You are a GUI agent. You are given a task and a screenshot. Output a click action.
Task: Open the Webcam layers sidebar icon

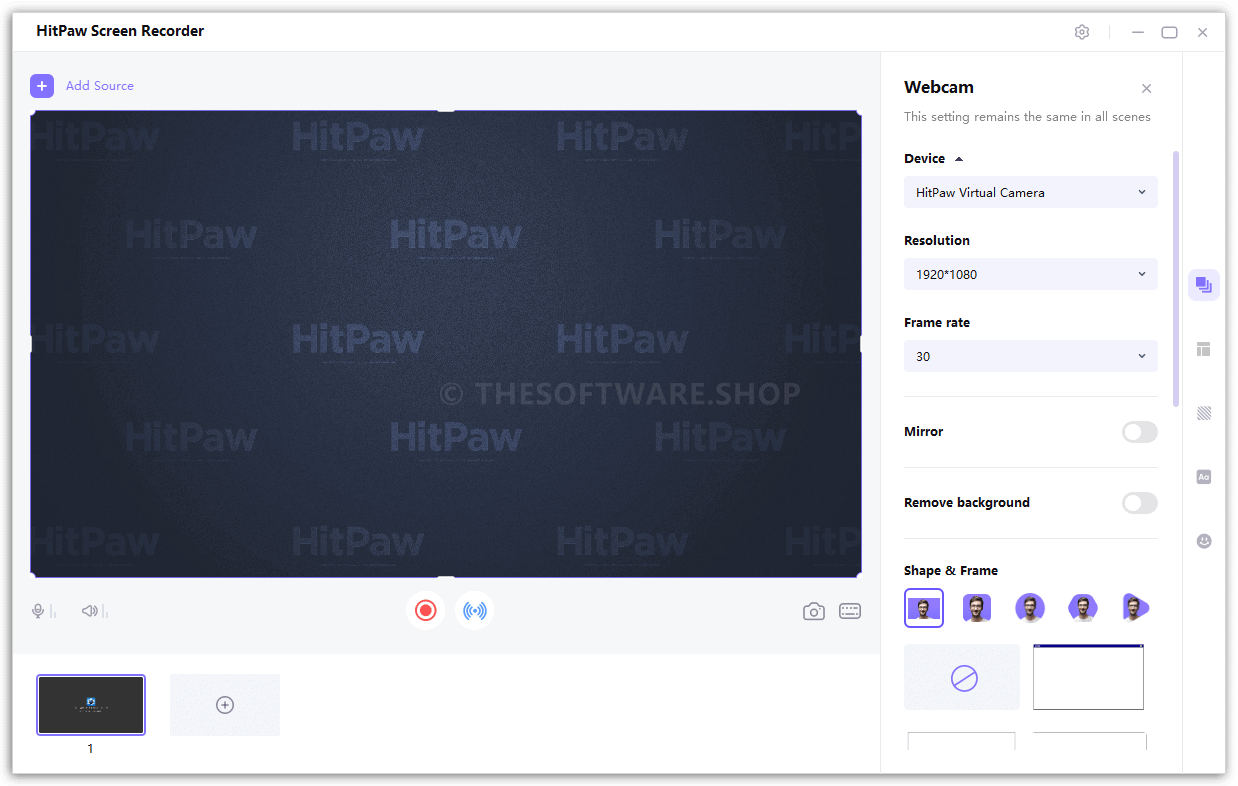1204,285
